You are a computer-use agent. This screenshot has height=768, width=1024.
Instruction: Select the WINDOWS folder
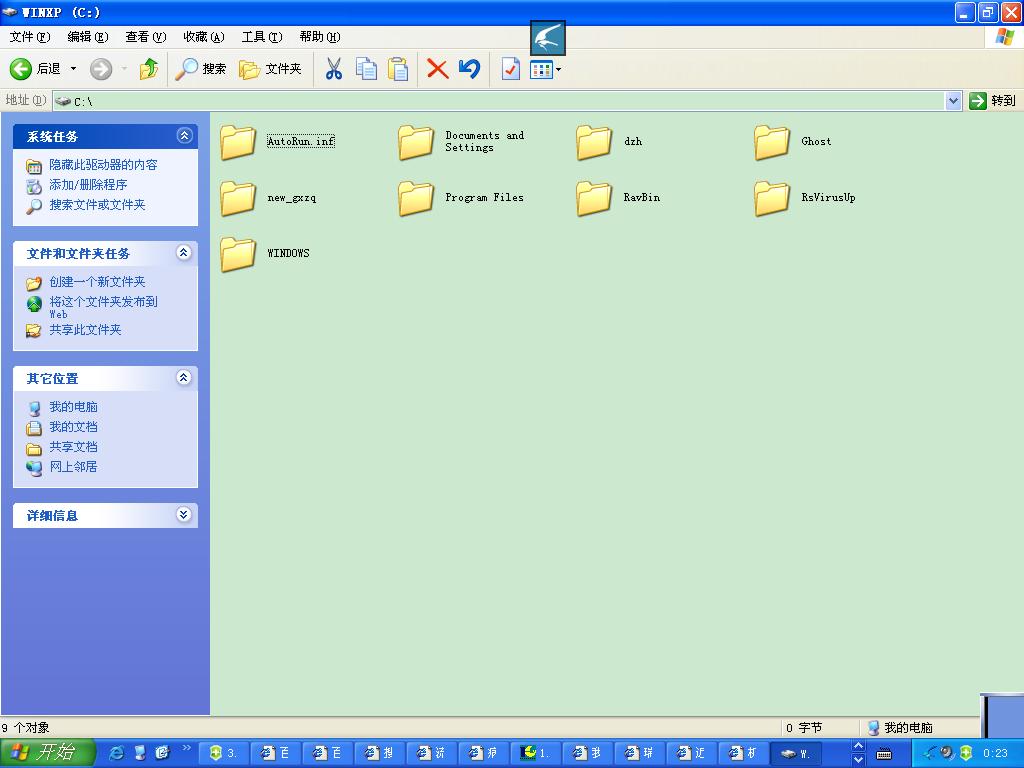pos(265,253)
